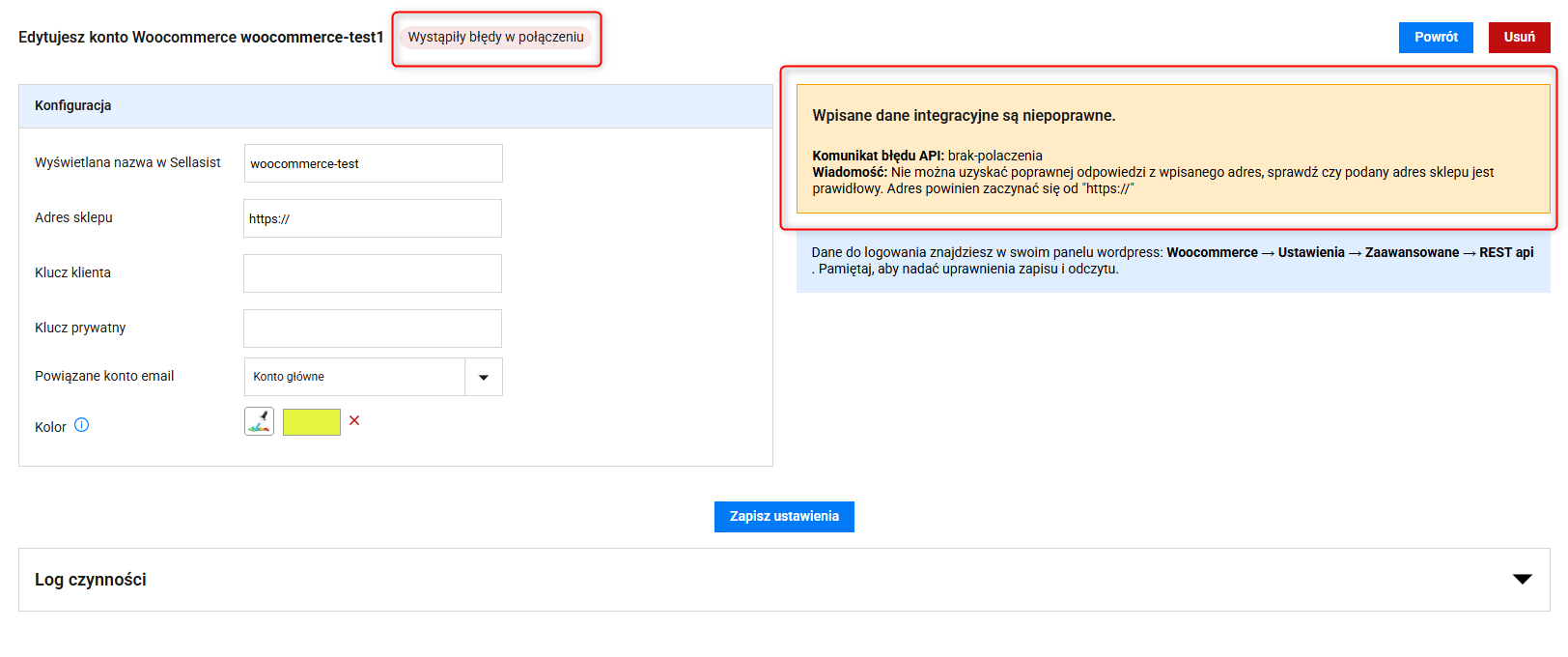Screen dimensions: 1568x657
Task: Open the Powiązane konto email dropdown arrow
Action: (484, 377)
